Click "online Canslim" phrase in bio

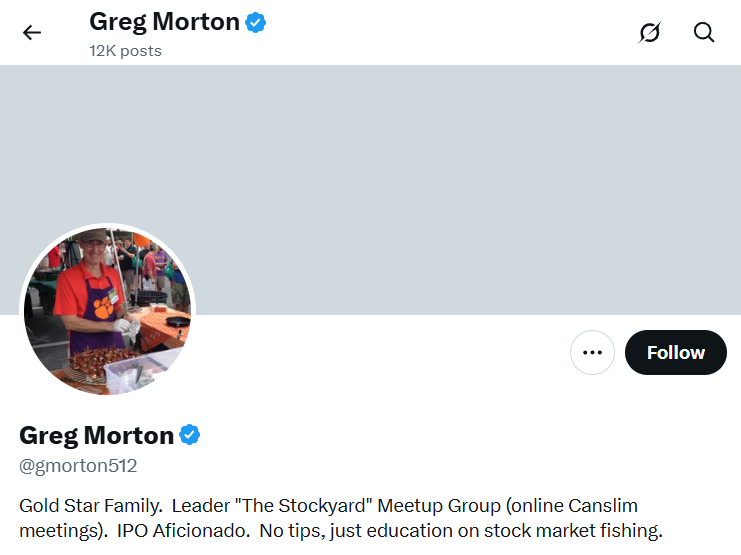(584, 505)
